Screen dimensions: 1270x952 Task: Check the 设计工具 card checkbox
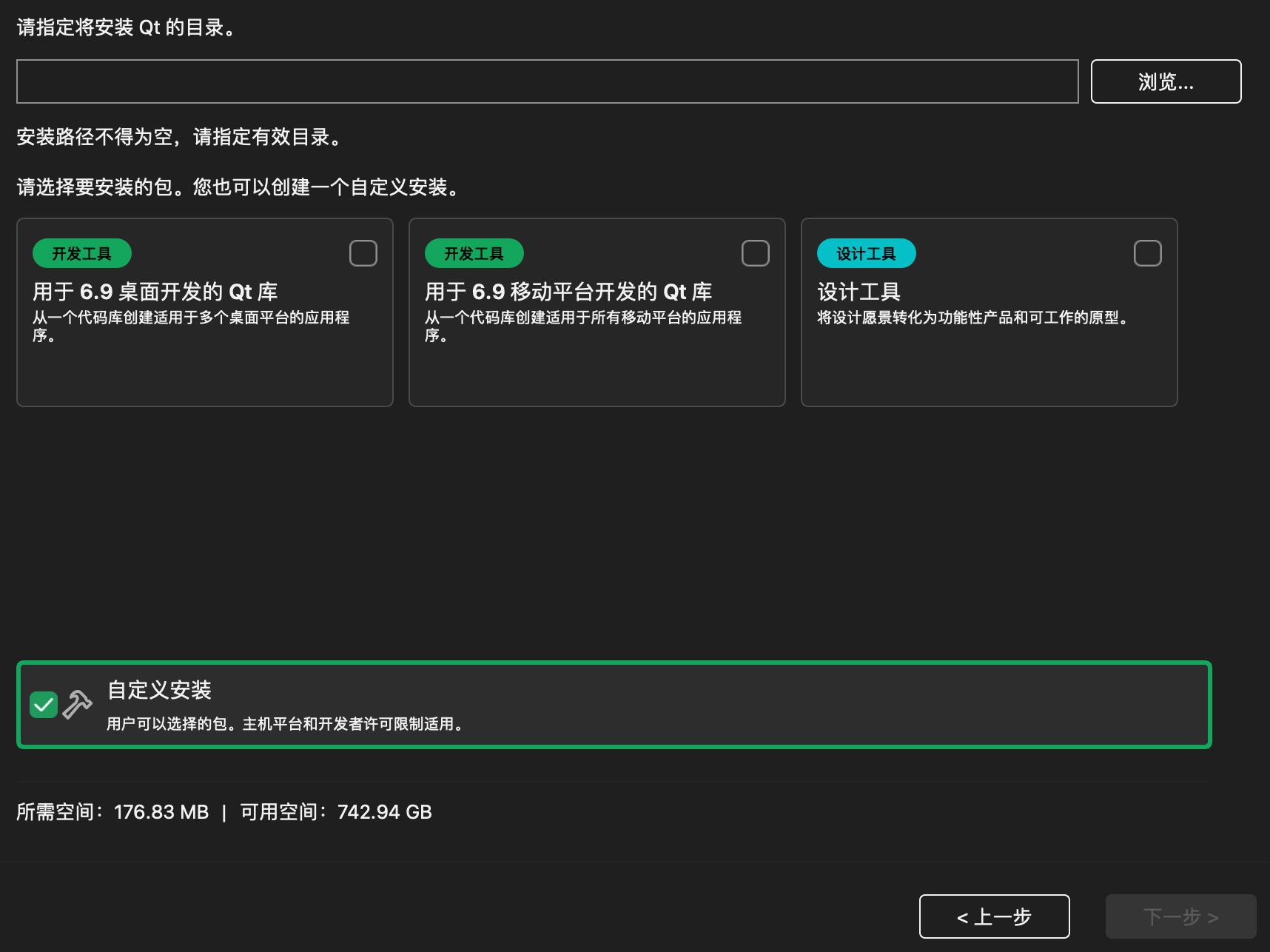coord(1148,253)
